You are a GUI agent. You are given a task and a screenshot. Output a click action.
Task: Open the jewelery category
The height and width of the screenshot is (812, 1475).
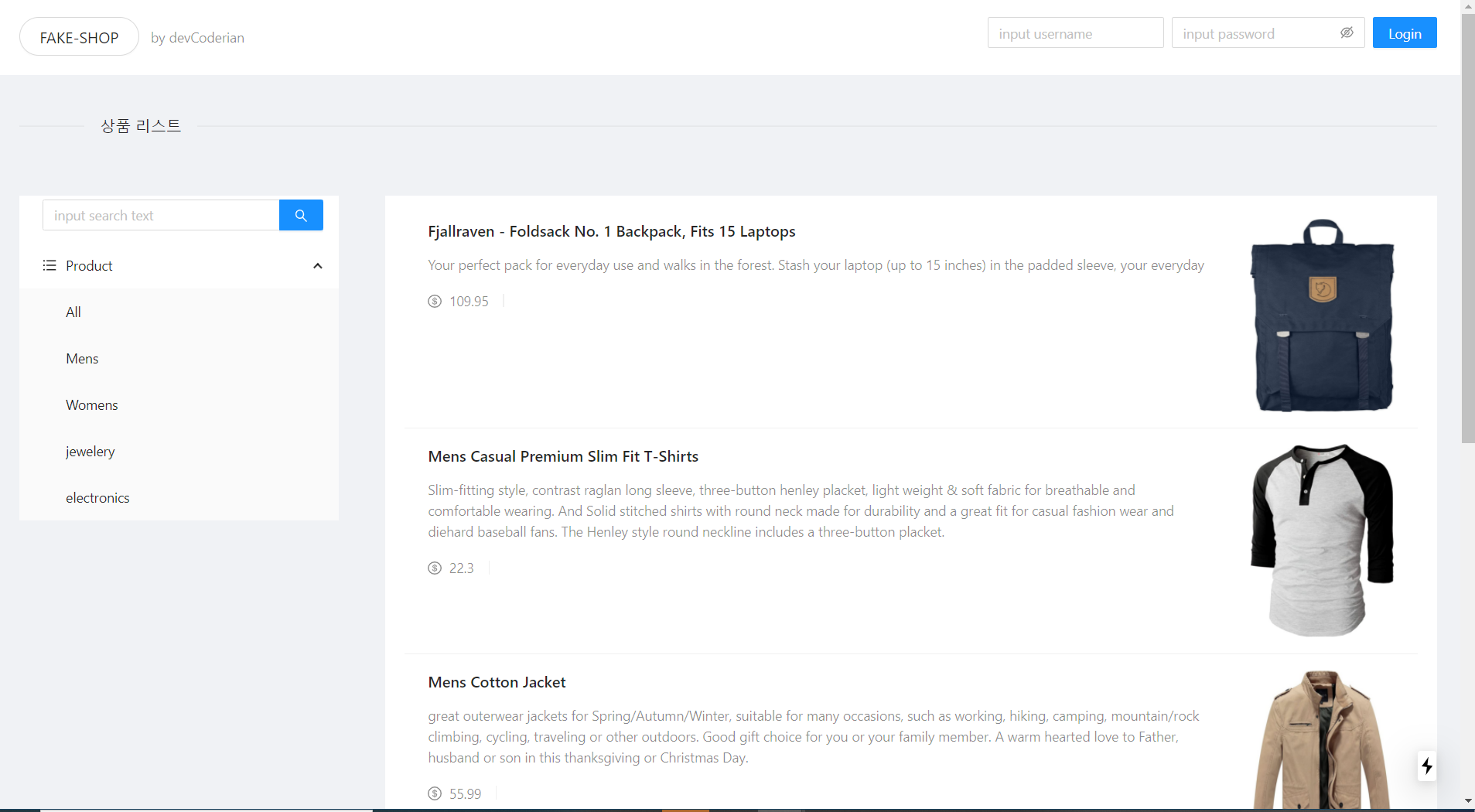coord(90,451)
